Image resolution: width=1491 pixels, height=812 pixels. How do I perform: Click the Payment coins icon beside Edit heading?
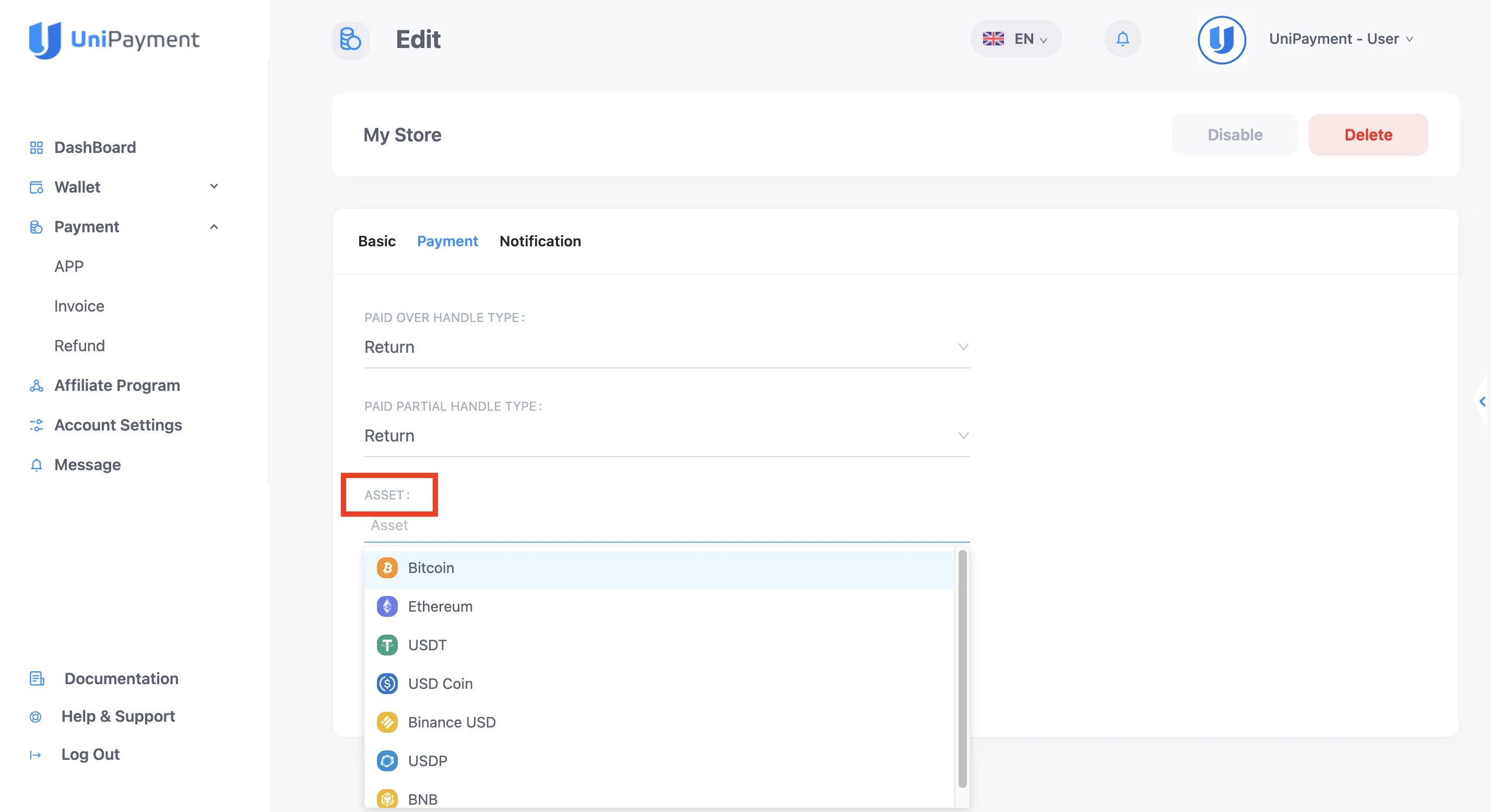351,39
